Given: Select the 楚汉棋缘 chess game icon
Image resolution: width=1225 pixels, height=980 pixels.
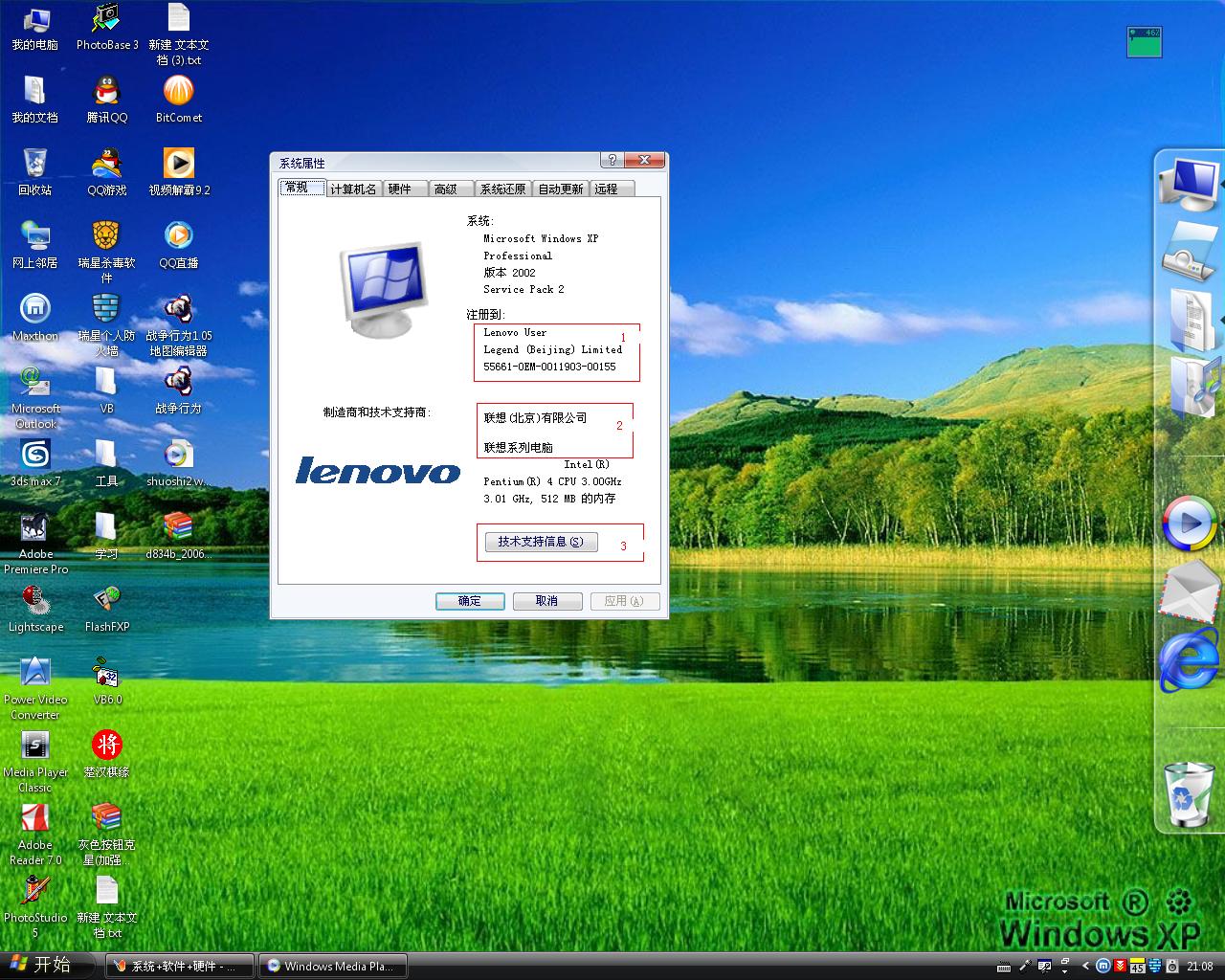Looking at the screenshot, I should [107, 754].
